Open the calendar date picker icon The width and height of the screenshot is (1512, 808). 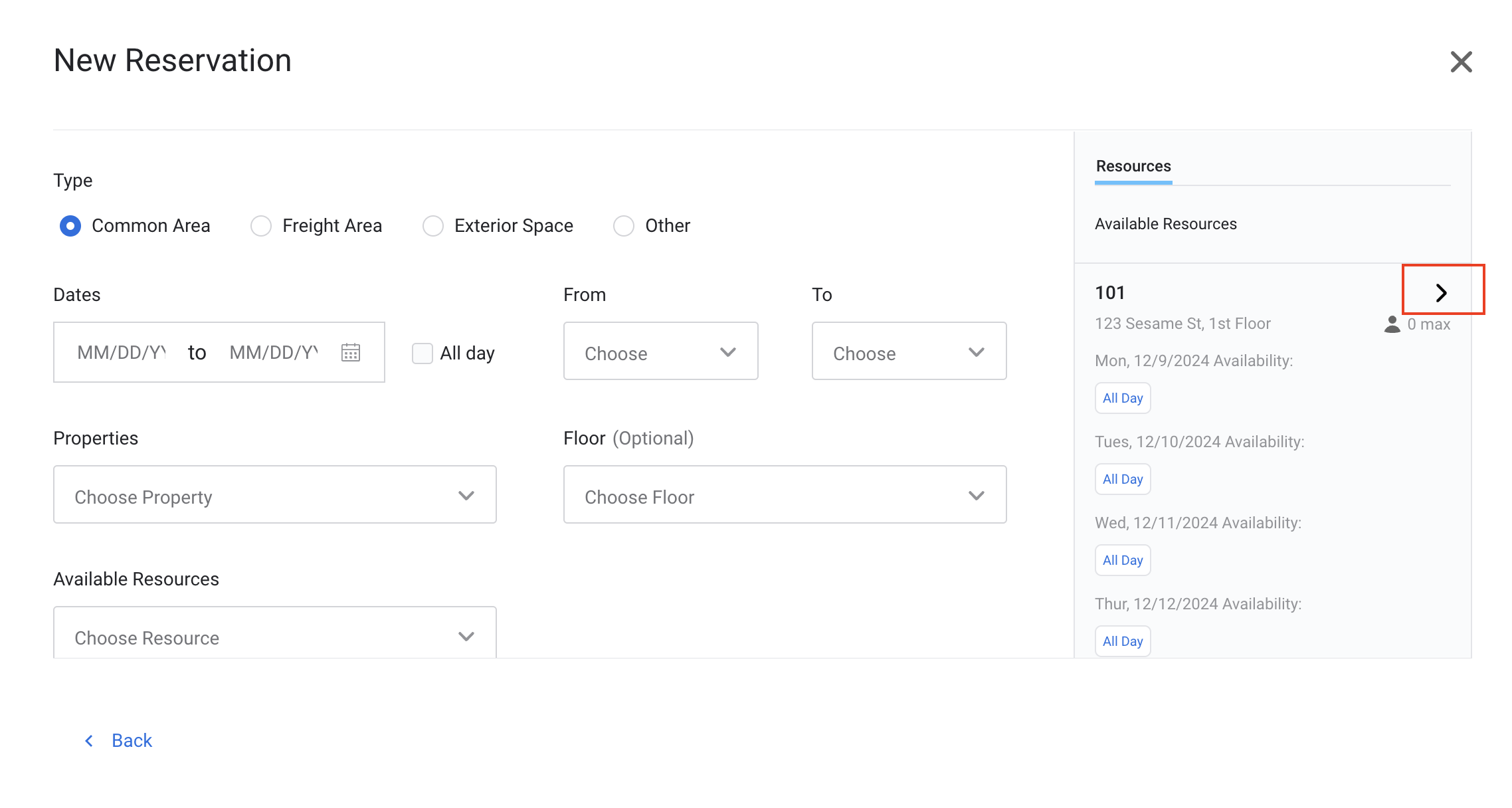pyautogui.click(x=351, y=352)
